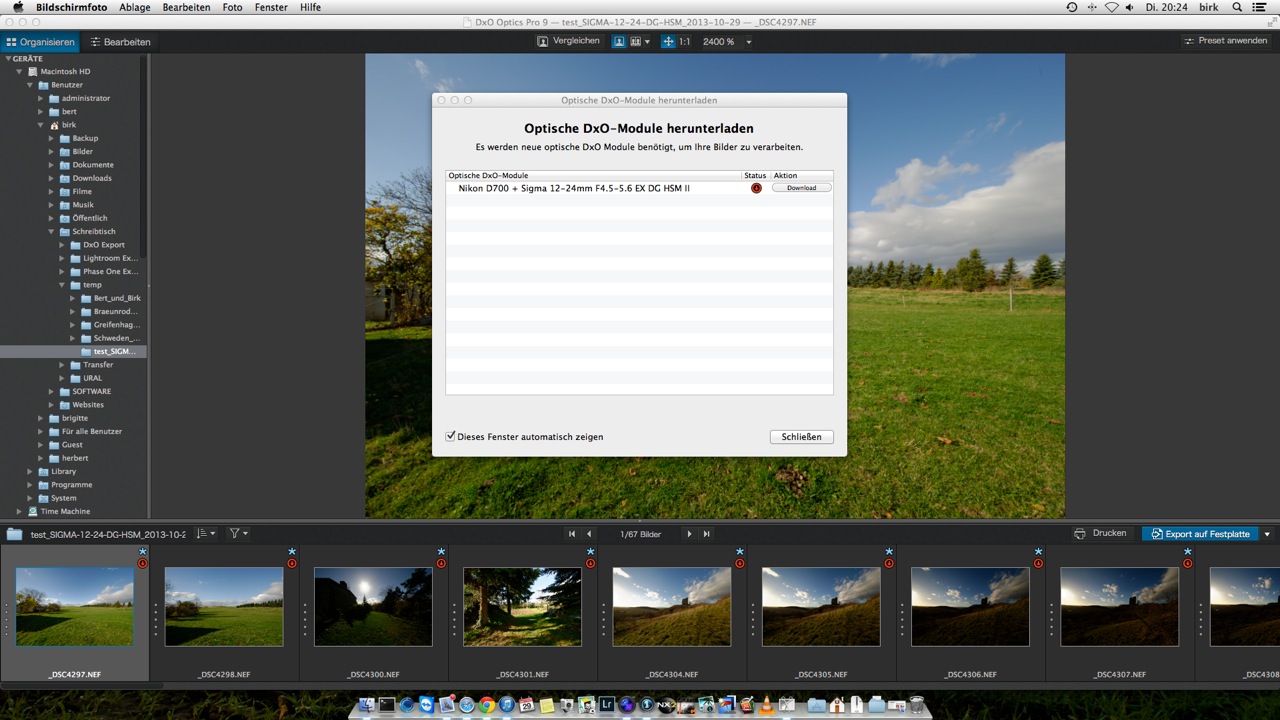Click the fit-to-screen arrows icon
This screenshot has height=720, width=1280.
tap(668, 42)
